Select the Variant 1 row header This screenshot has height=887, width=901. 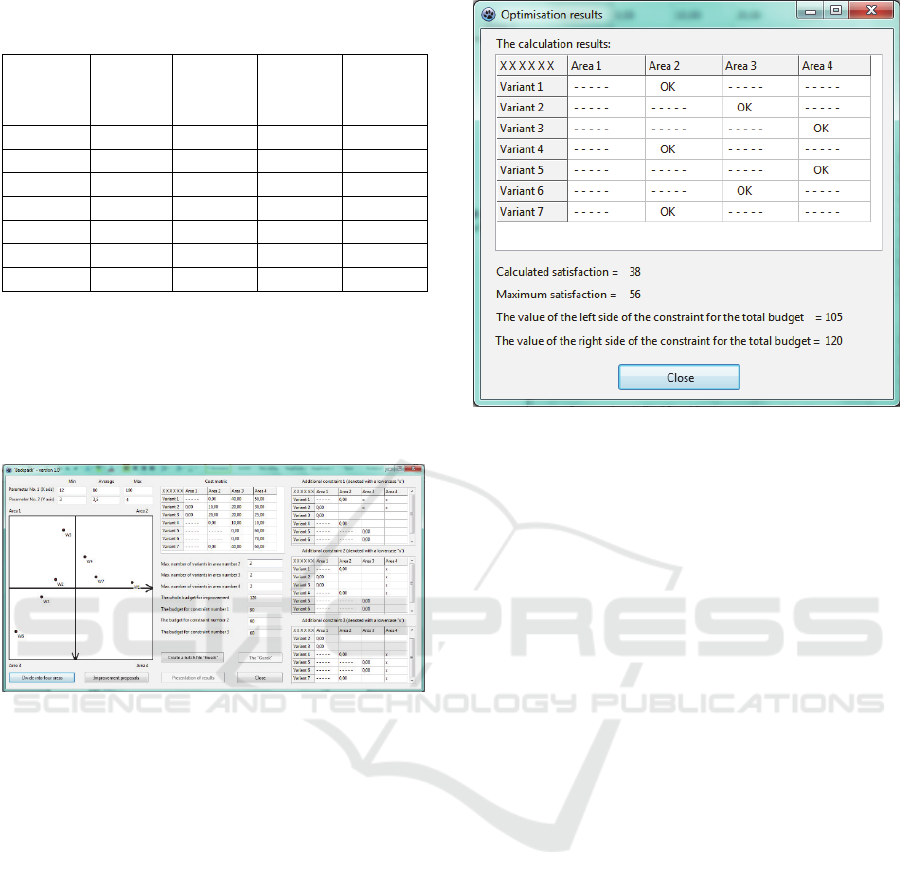[532, 87]
